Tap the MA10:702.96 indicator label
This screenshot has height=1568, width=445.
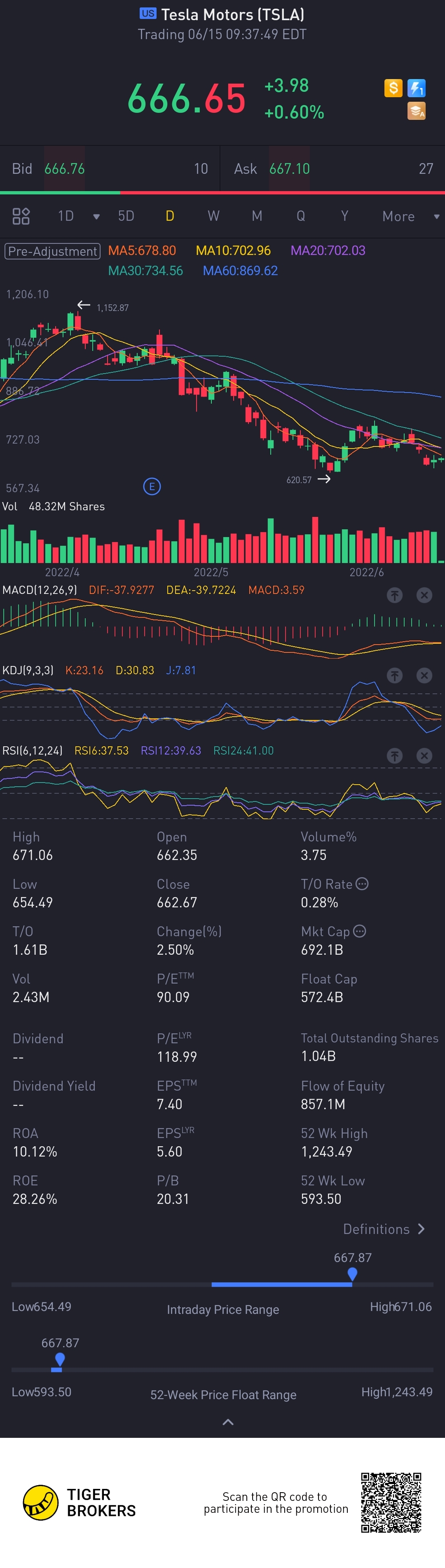[233, 251]
